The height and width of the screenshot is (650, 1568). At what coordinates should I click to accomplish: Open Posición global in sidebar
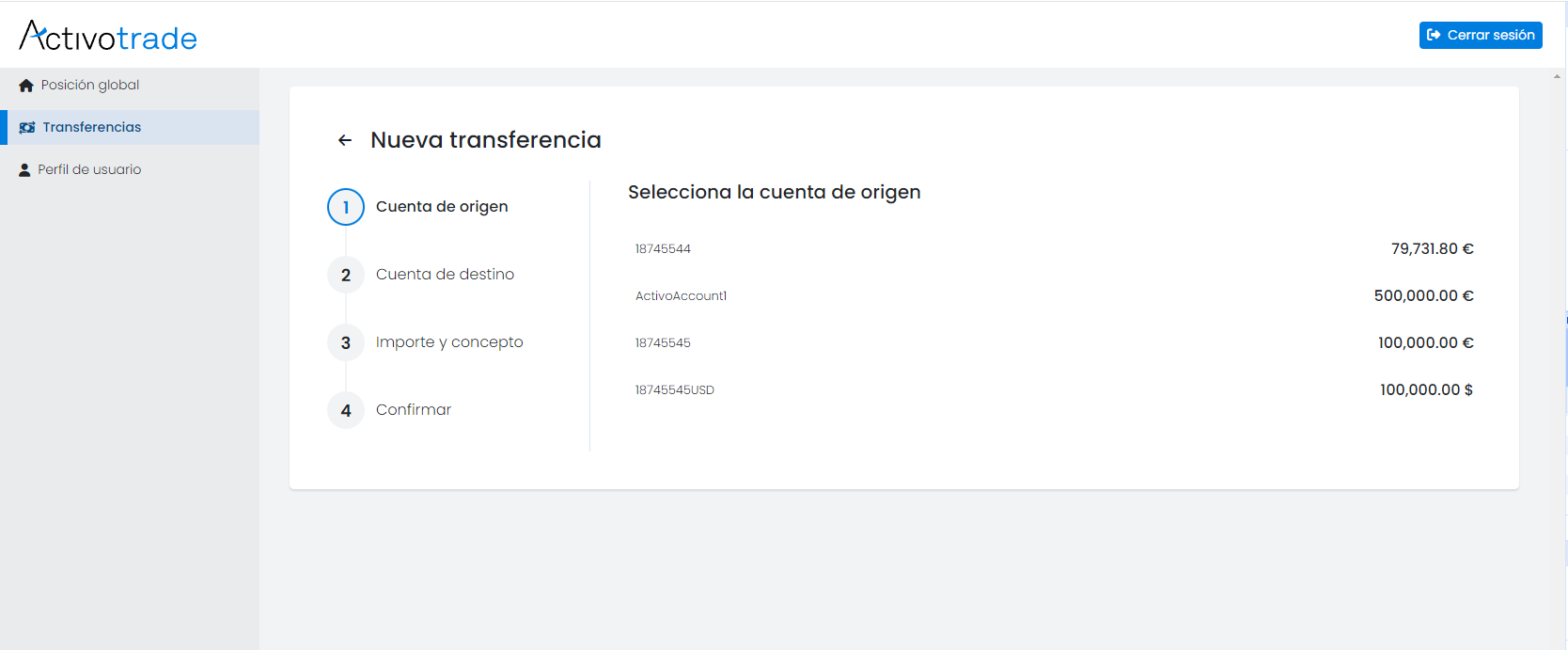[130, 85]
